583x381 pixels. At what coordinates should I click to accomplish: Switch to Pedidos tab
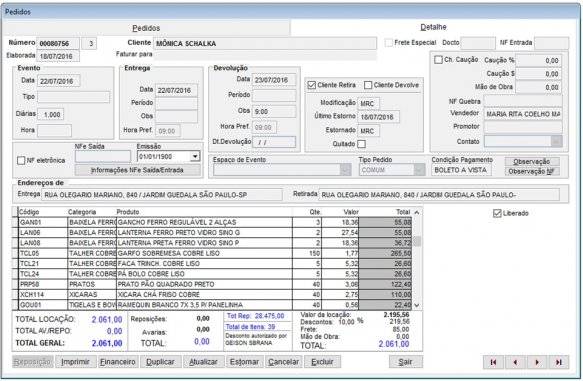(146, 28)
